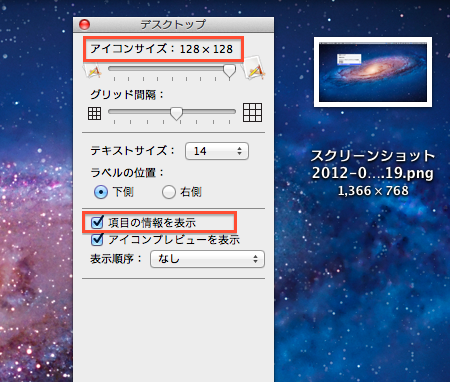Click the left end of アイコンサイズ slider track
This screenshot has width=450, height=382.
(x=111, y=69)
